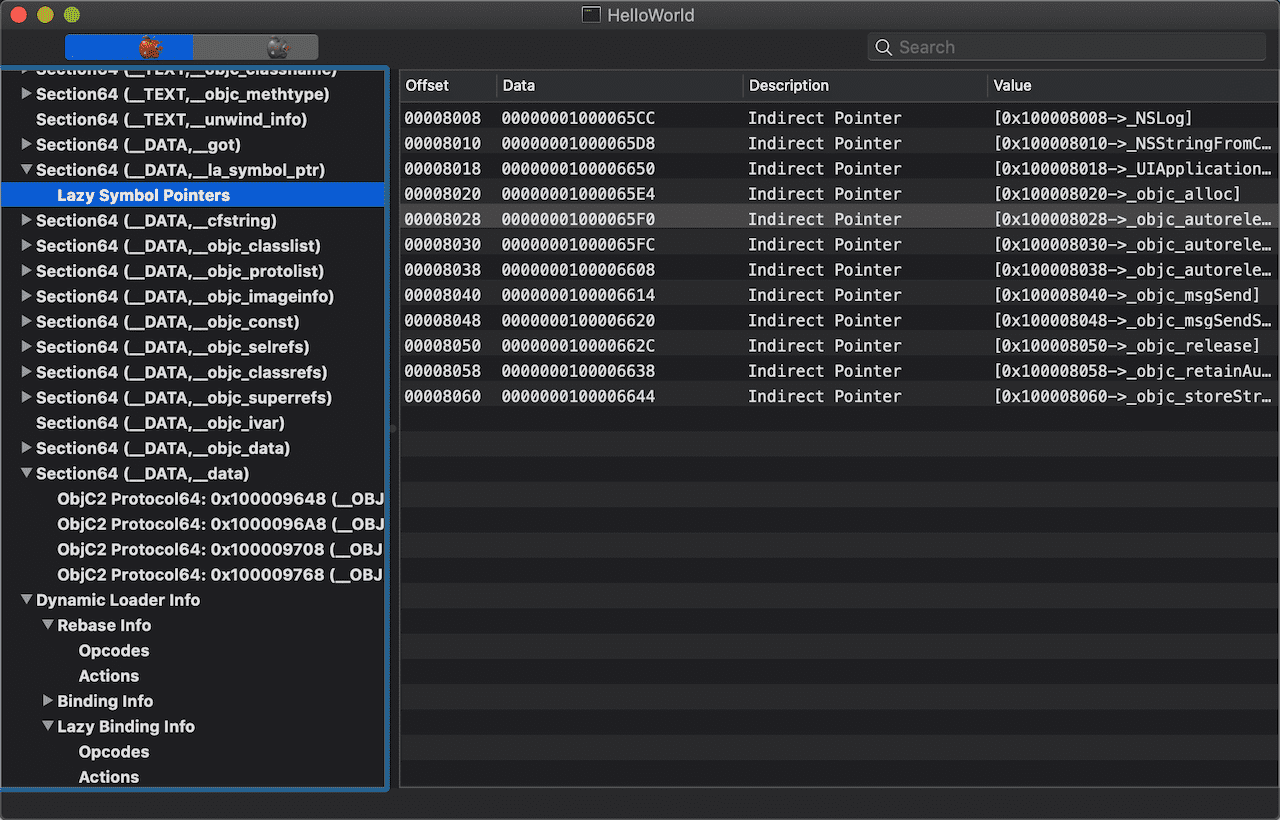The height and width of the screenshot is (820, 1280).
Task: Click the _objc_msgSend] value cell
Action: (1125, 295)
